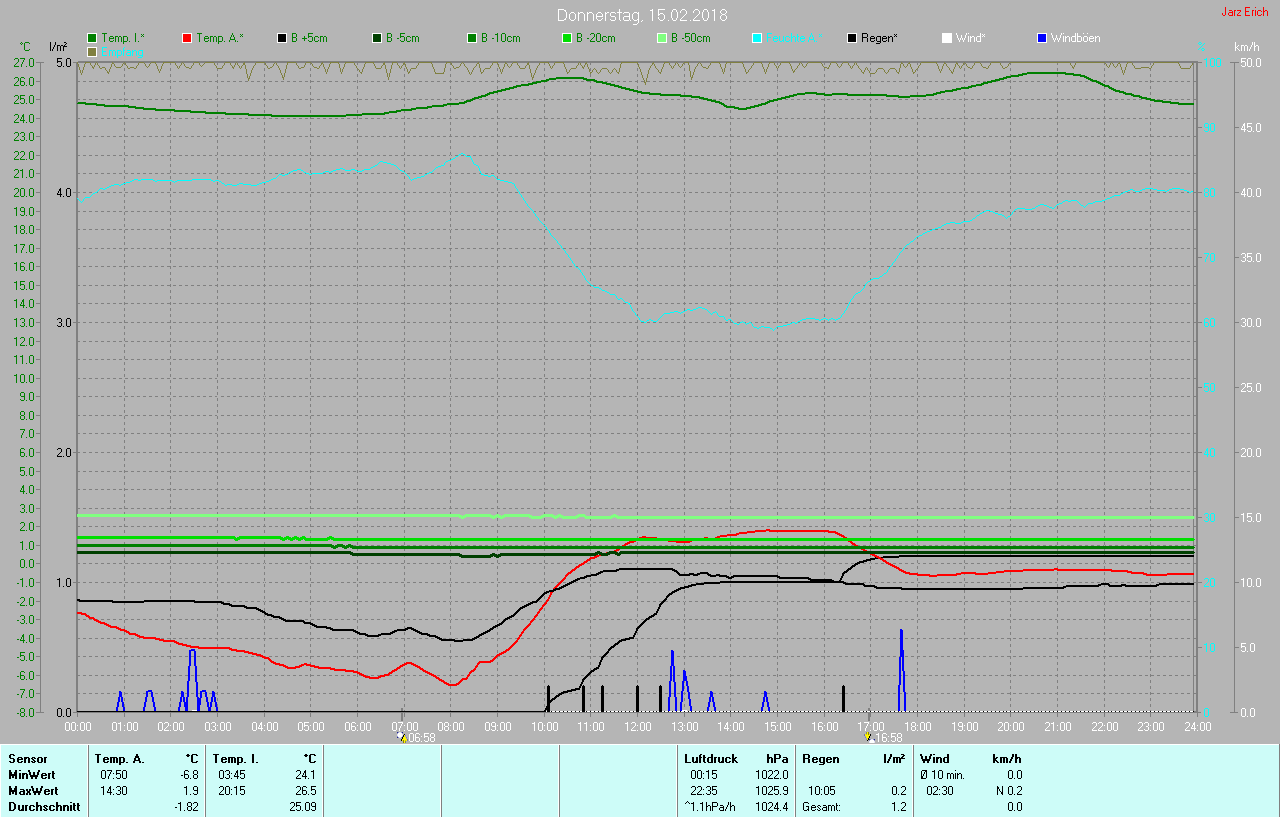This screenshot has height=817, width=1280.
Task: Click the Durchschnitt row label
Action: coord(44,807)
